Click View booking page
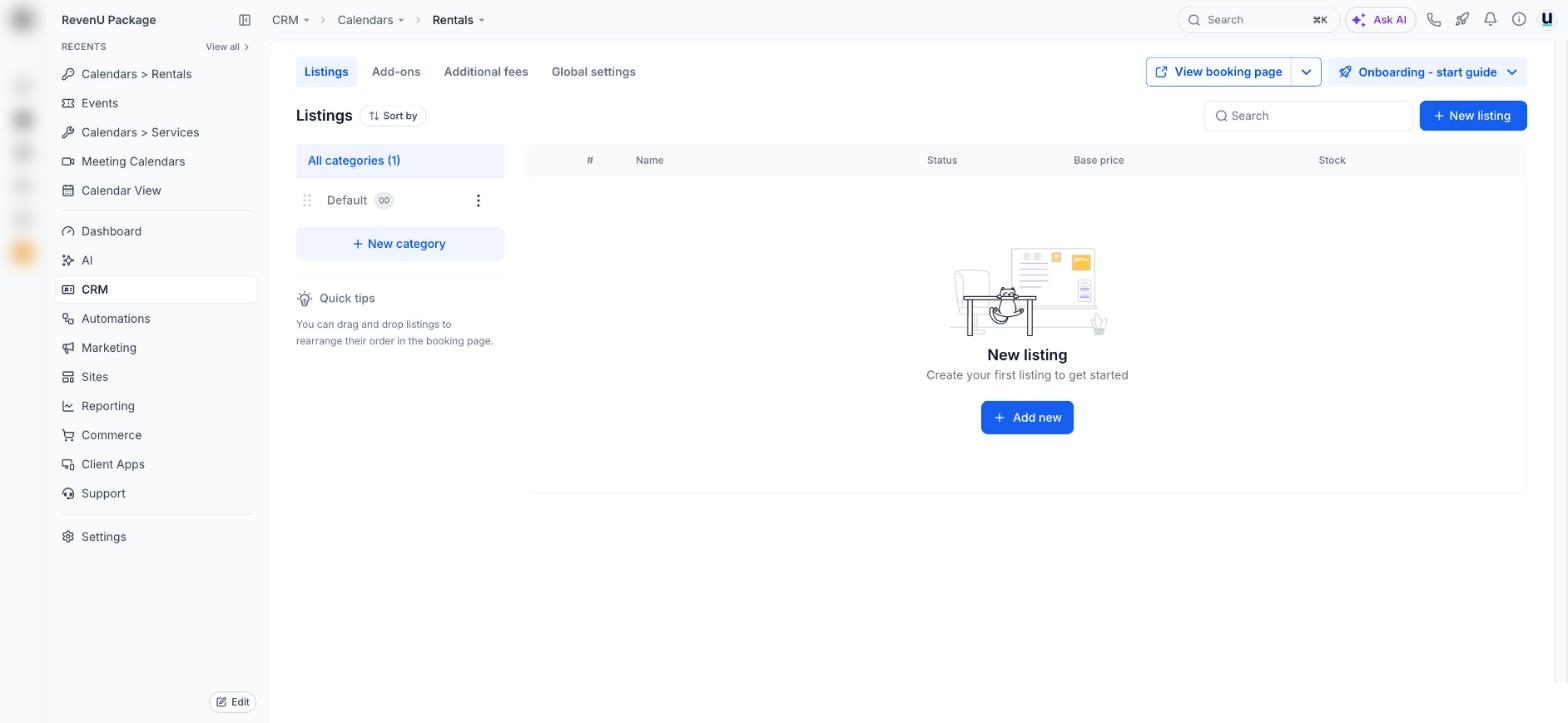1568x723 pixels. tap(1219, 72)
